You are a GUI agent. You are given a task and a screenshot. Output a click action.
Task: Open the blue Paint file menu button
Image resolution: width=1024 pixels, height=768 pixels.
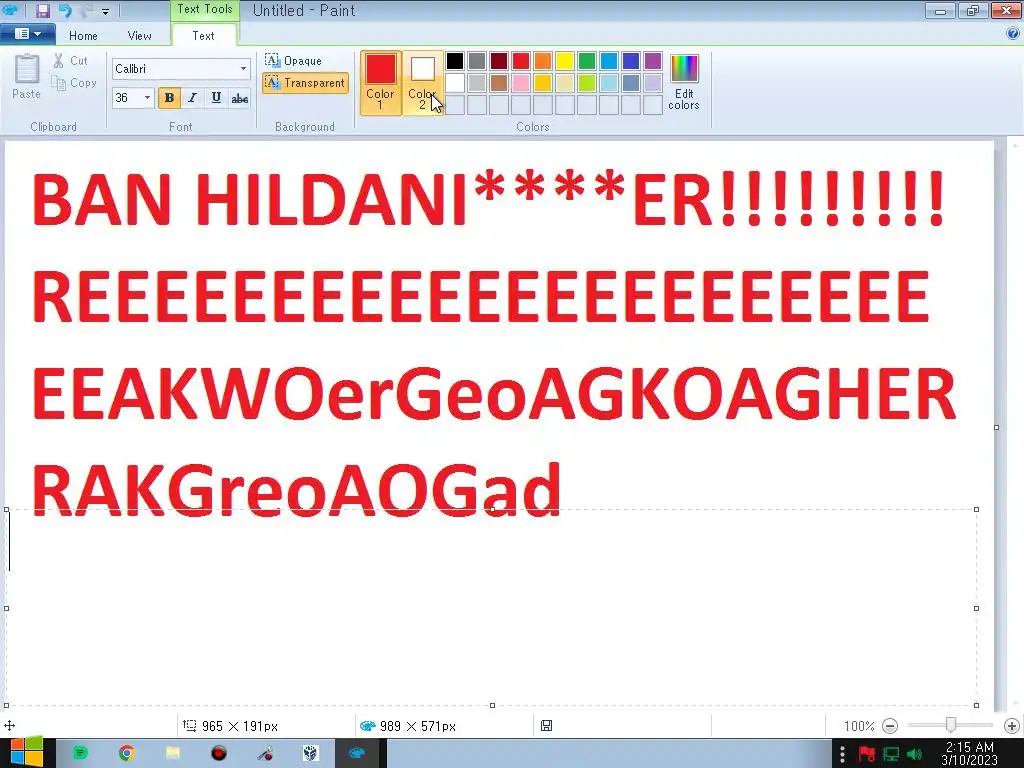[x=27, y=34]
